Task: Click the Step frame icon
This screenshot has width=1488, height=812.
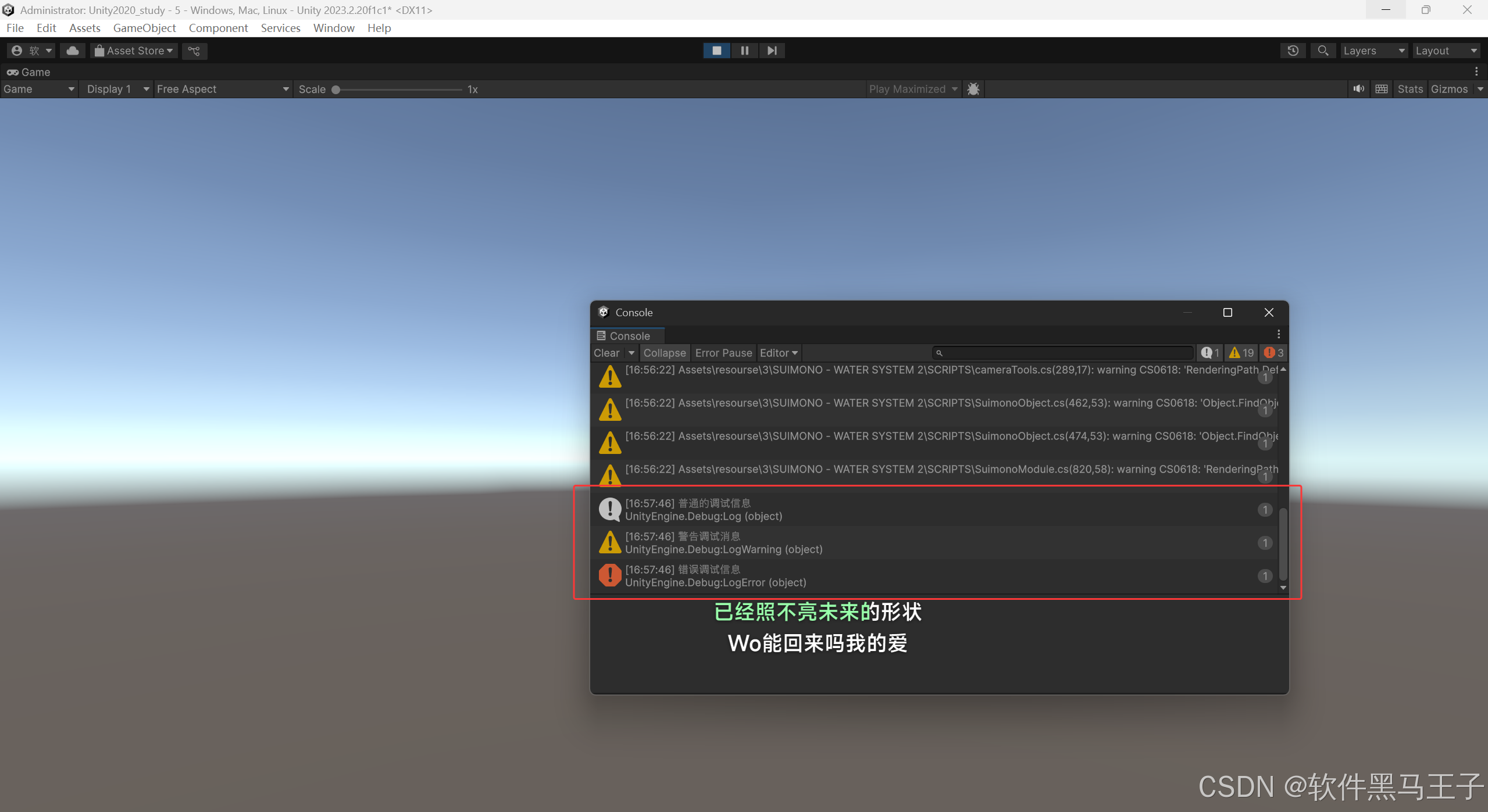Action: [772, 51]
